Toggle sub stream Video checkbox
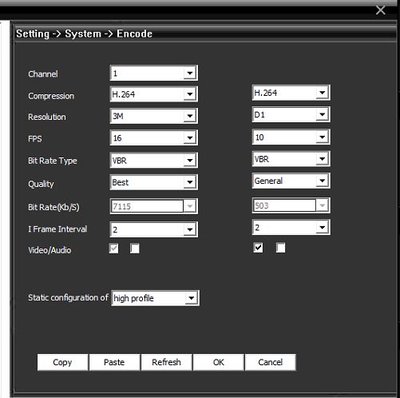 [x=258, y=248]
